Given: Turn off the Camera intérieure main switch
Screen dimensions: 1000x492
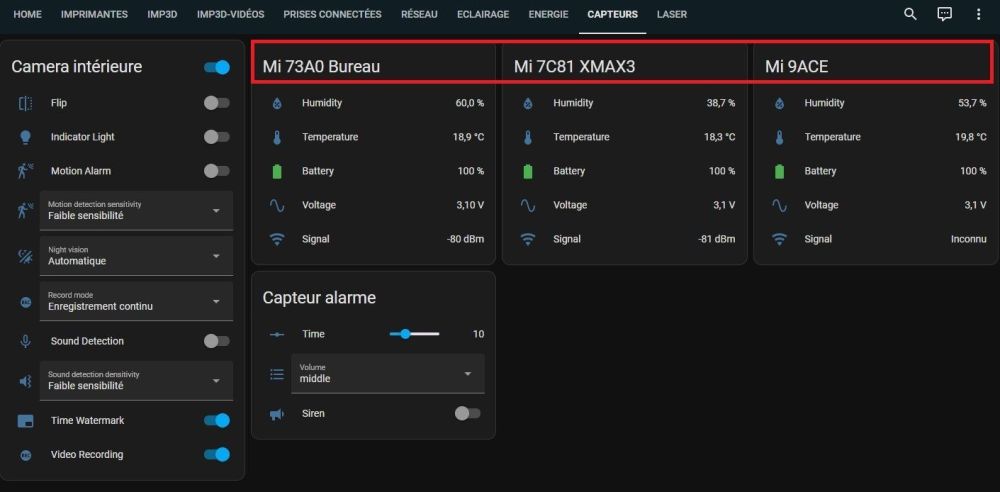Looking at the screenshot, I should click(x=217, y=67).
